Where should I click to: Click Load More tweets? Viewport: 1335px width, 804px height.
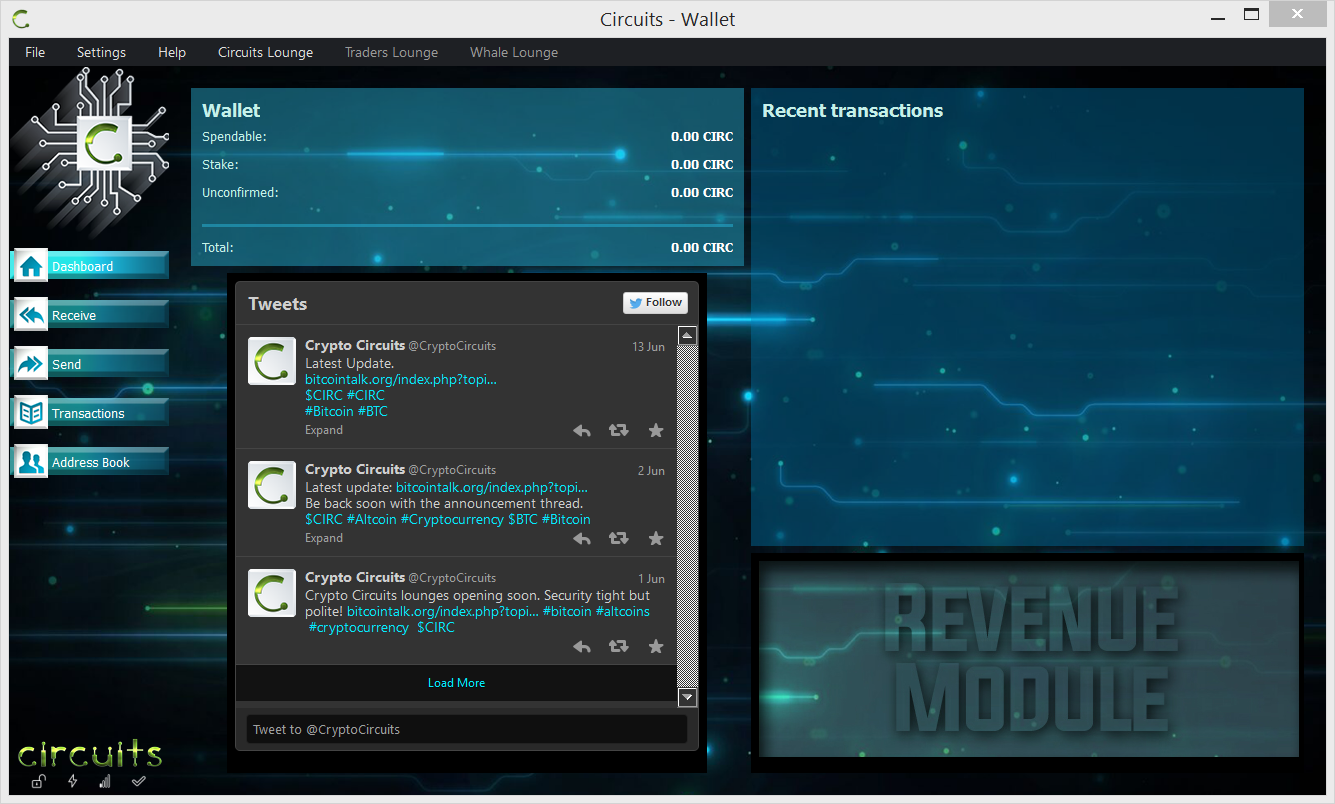click(456, 683)
